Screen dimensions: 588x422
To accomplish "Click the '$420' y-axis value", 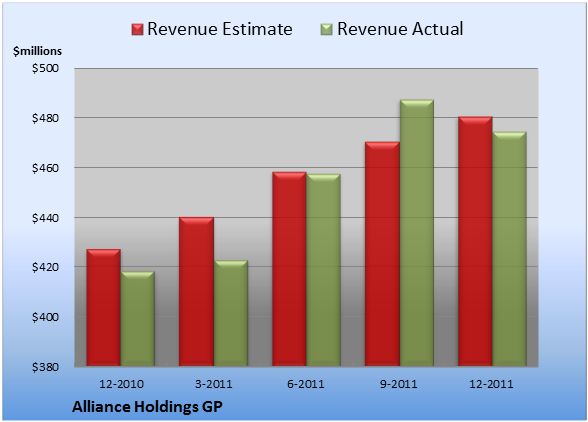I will tap(45, 267).
